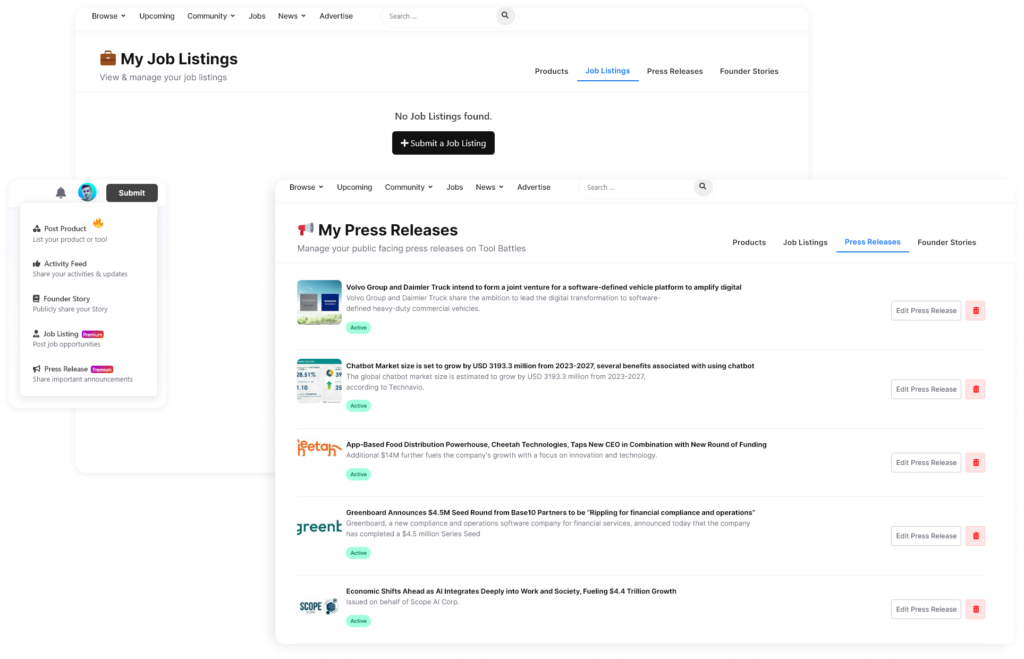Image resolution: width=1024 pixels, height=659 pixels.
Task: Click the search magnifier in Job Listings window
Action: [x=505, y=15]
